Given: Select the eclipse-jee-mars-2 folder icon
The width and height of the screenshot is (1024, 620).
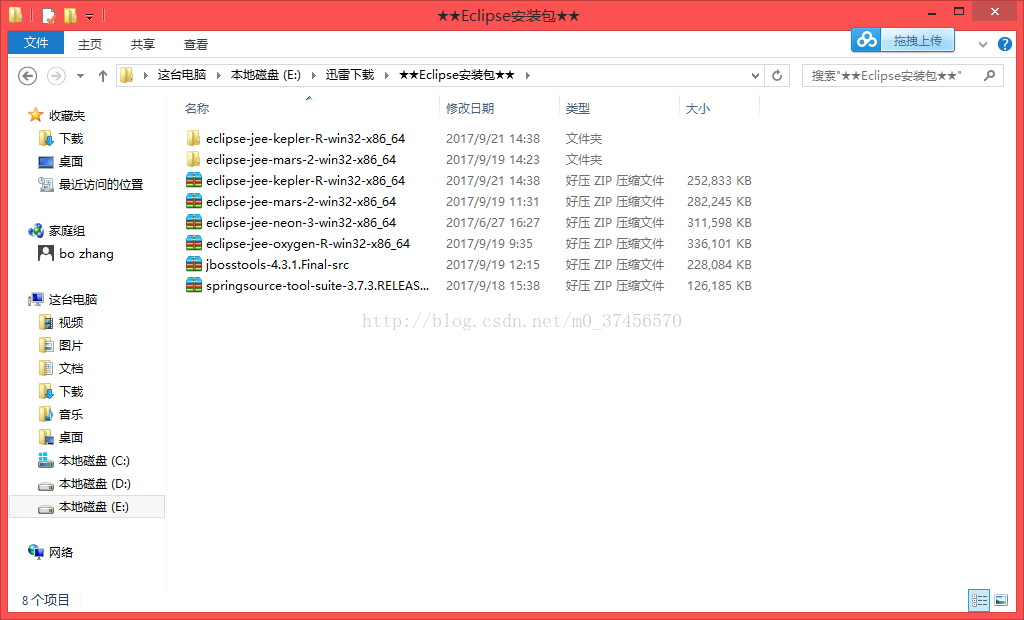Looking at the screenshot, I should point(193,159).
